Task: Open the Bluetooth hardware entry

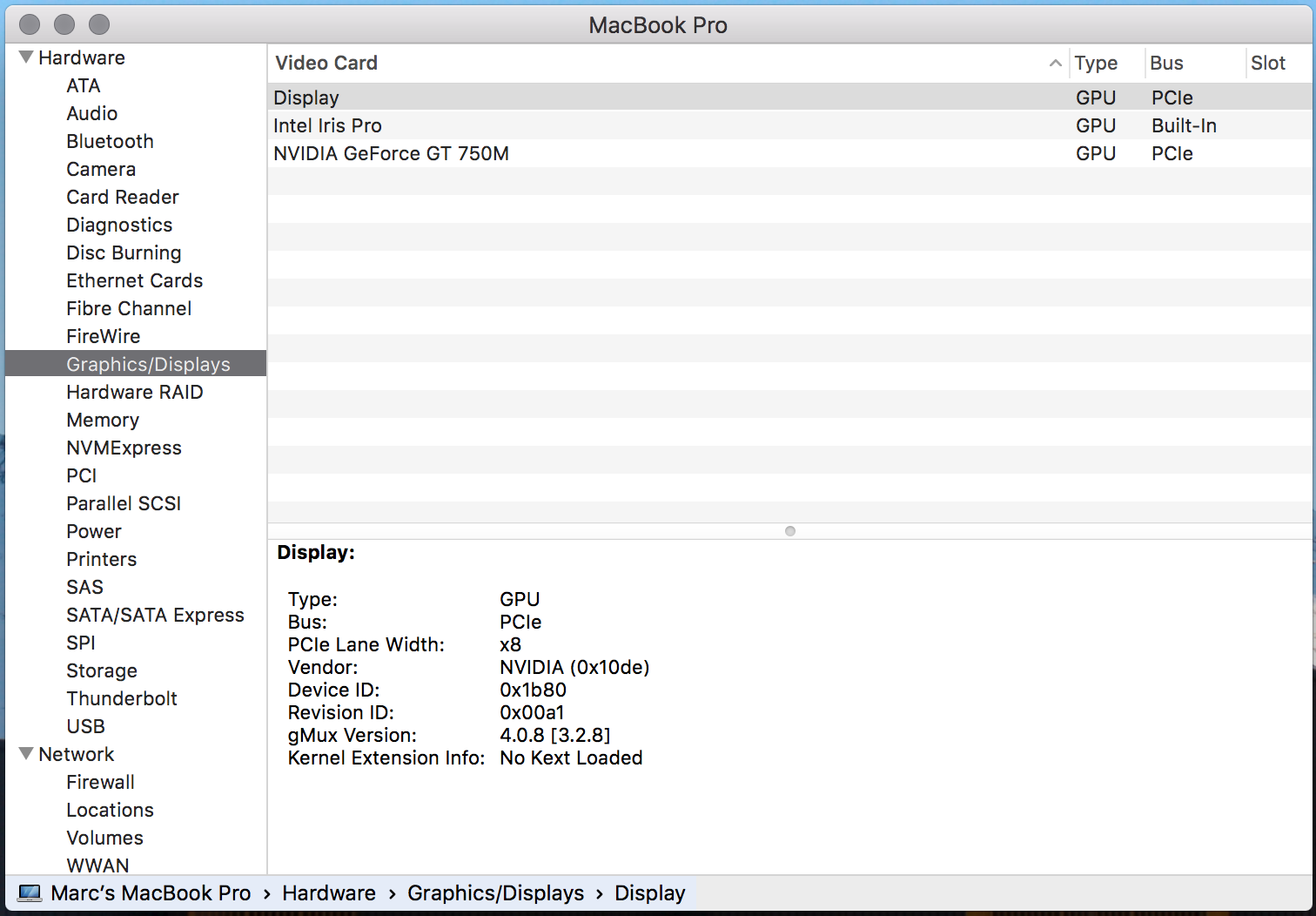Action: click(110, 141)
